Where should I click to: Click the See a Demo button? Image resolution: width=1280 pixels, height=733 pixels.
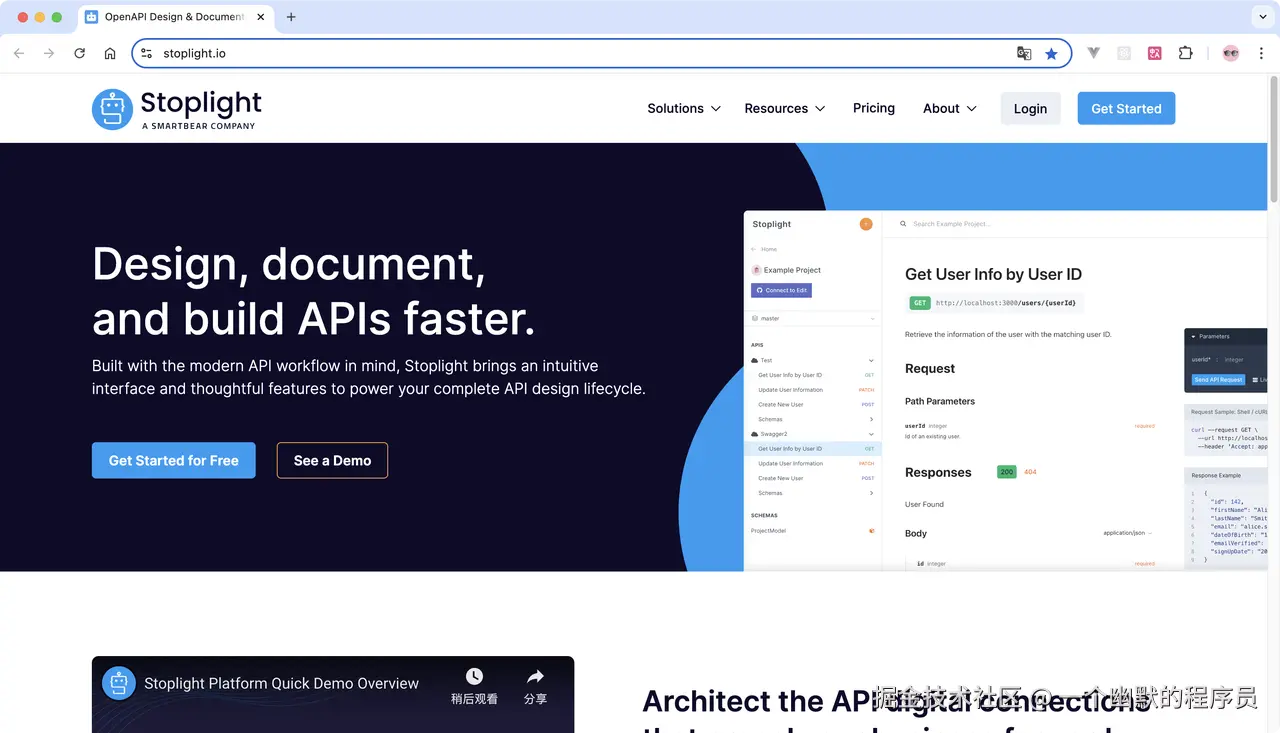tap(332, 460)
